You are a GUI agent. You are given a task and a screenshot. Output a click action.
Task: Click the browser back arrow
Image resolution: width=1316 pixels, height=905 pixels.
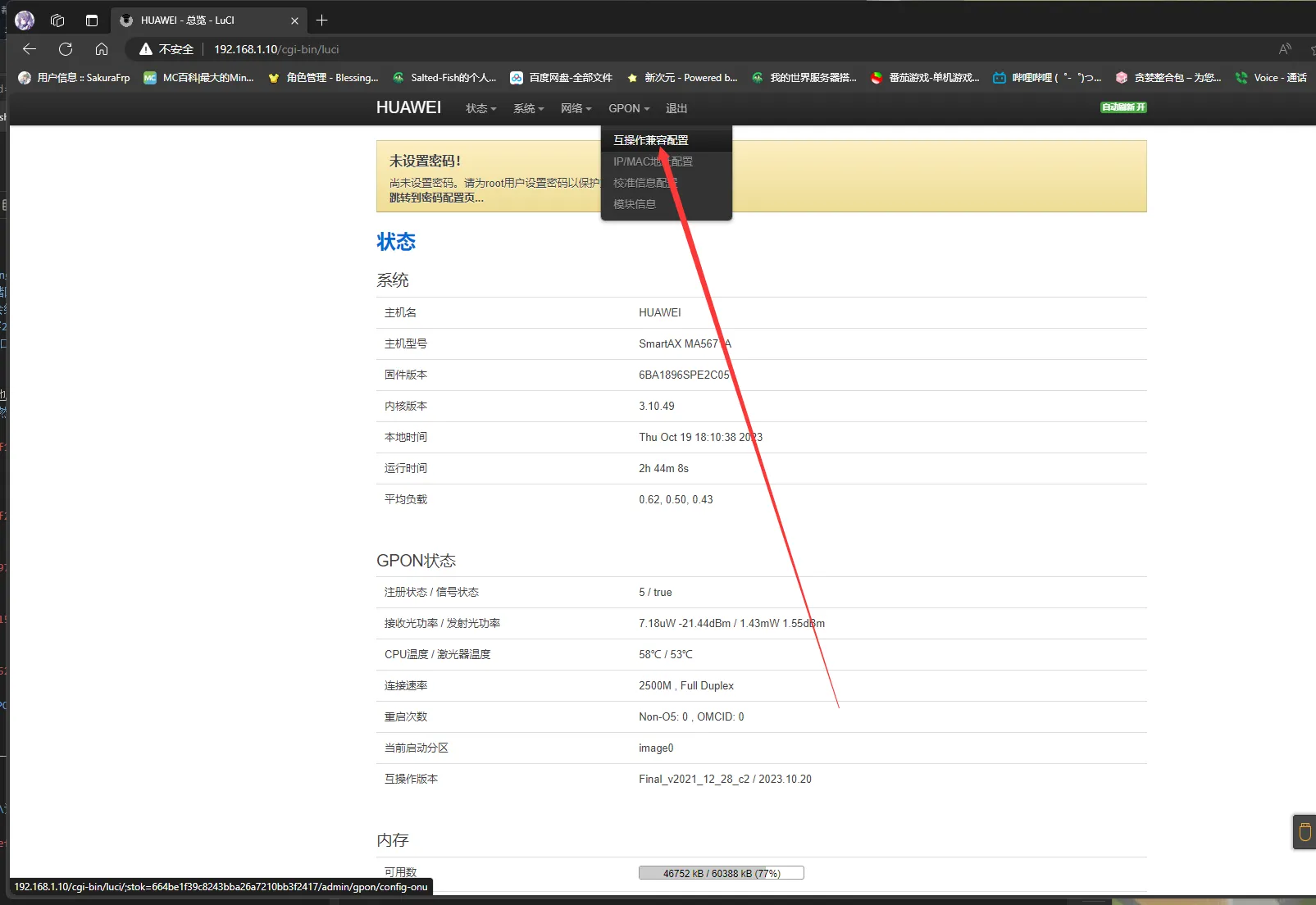[30, 49]
